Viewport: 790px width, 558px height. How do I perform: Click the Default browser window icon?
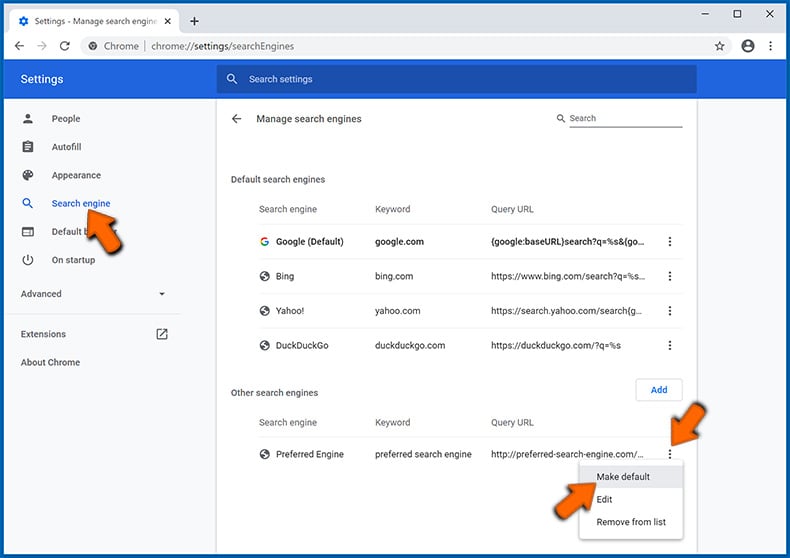pos(28,232)
